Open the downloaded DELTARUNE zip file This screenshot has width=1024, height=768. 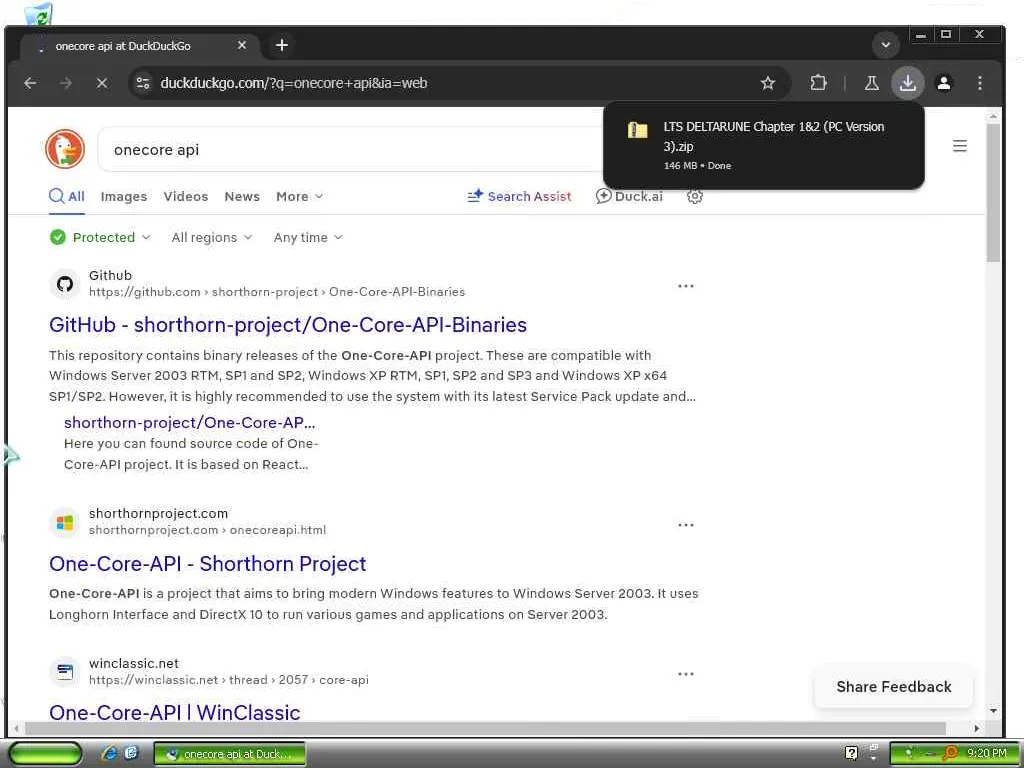773,136
